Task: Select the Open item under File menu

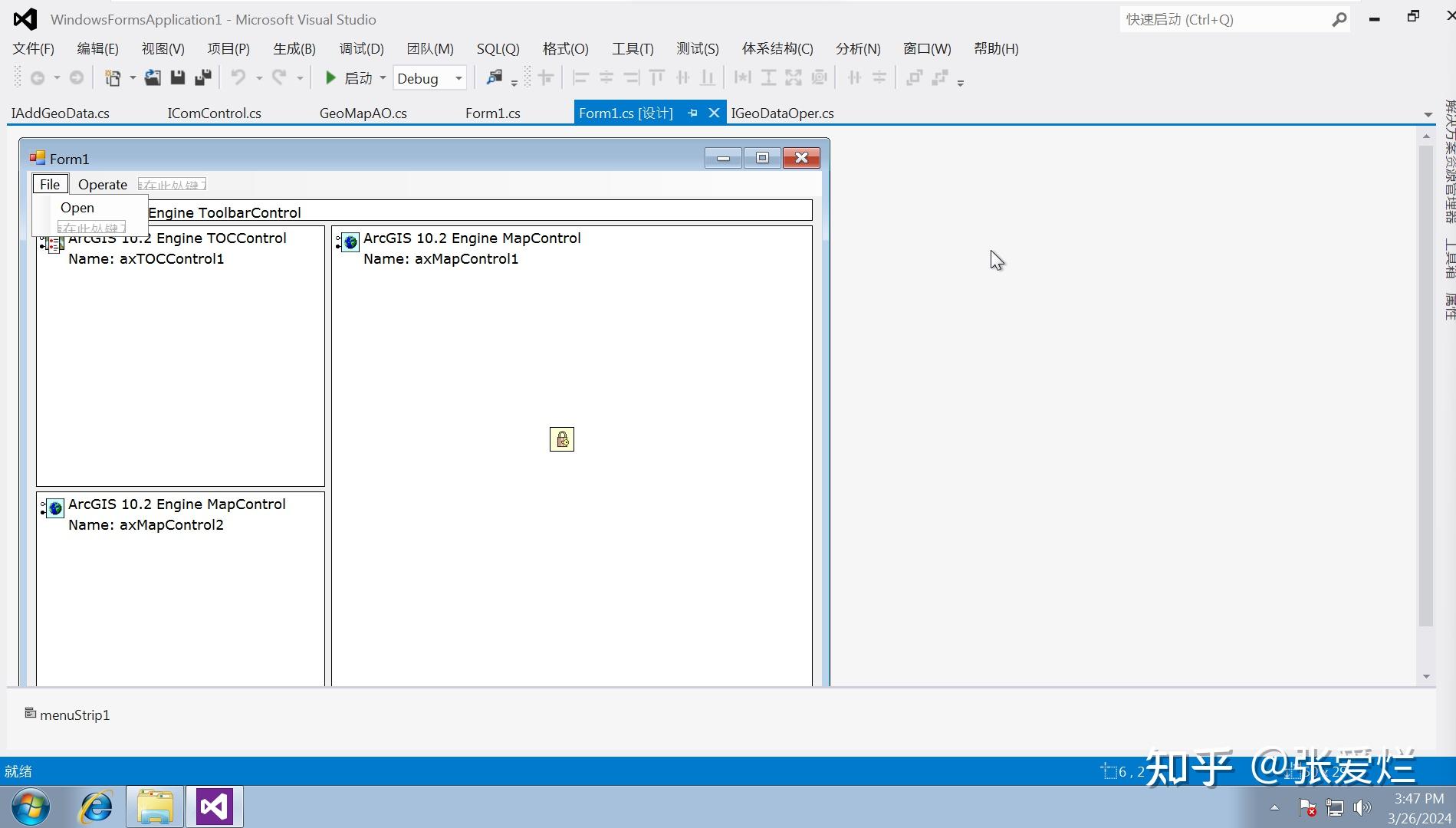Action: [x=77, y=208]
